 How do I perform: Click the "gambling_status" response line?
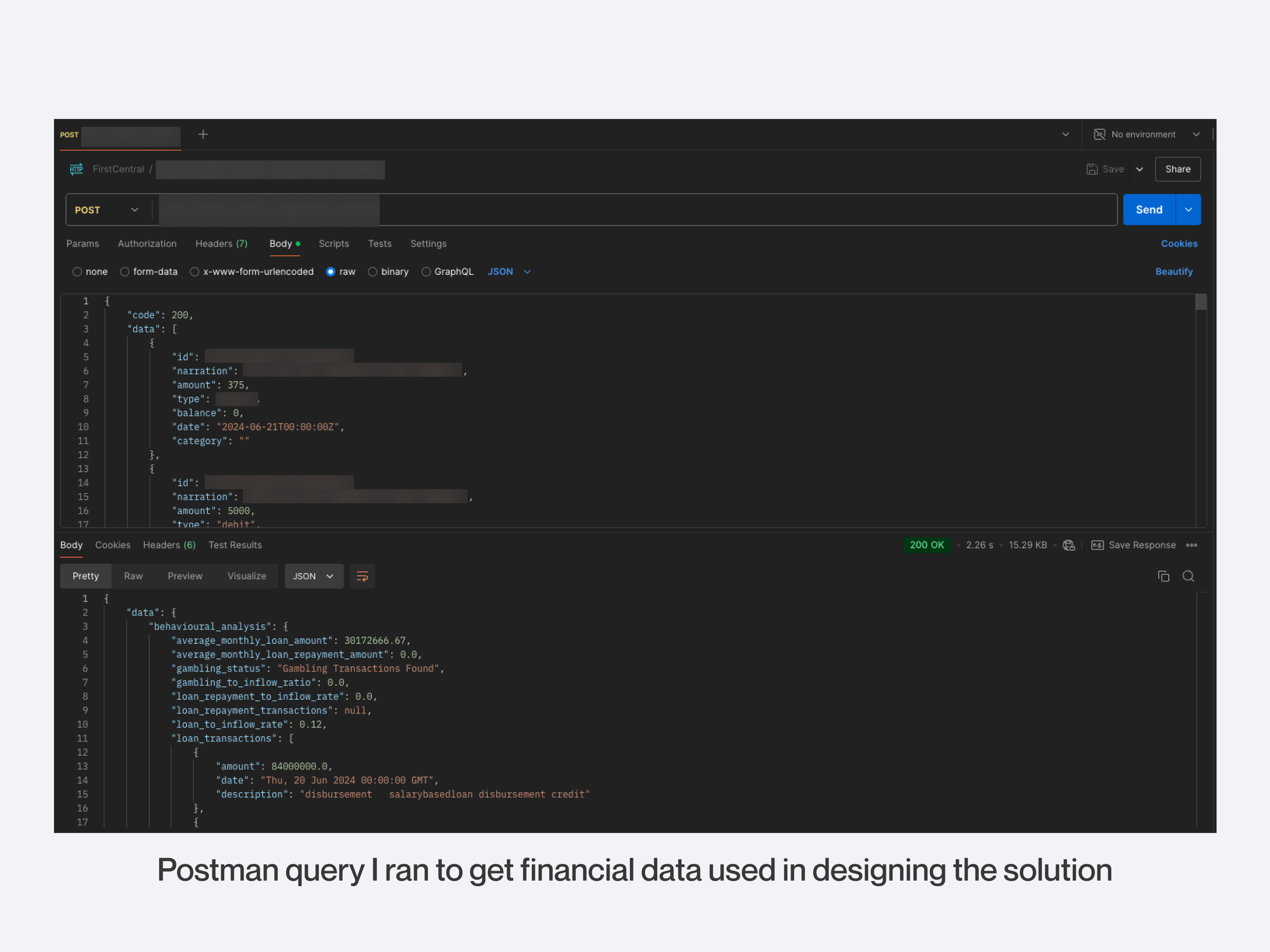(307, 668)
